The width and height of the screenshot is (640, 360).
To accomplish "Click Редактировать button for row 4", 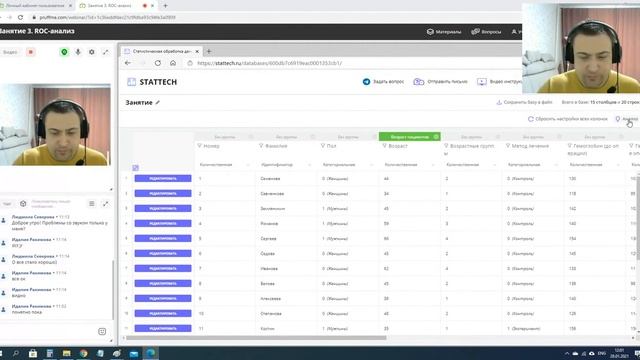I will (x=163, y=223).
